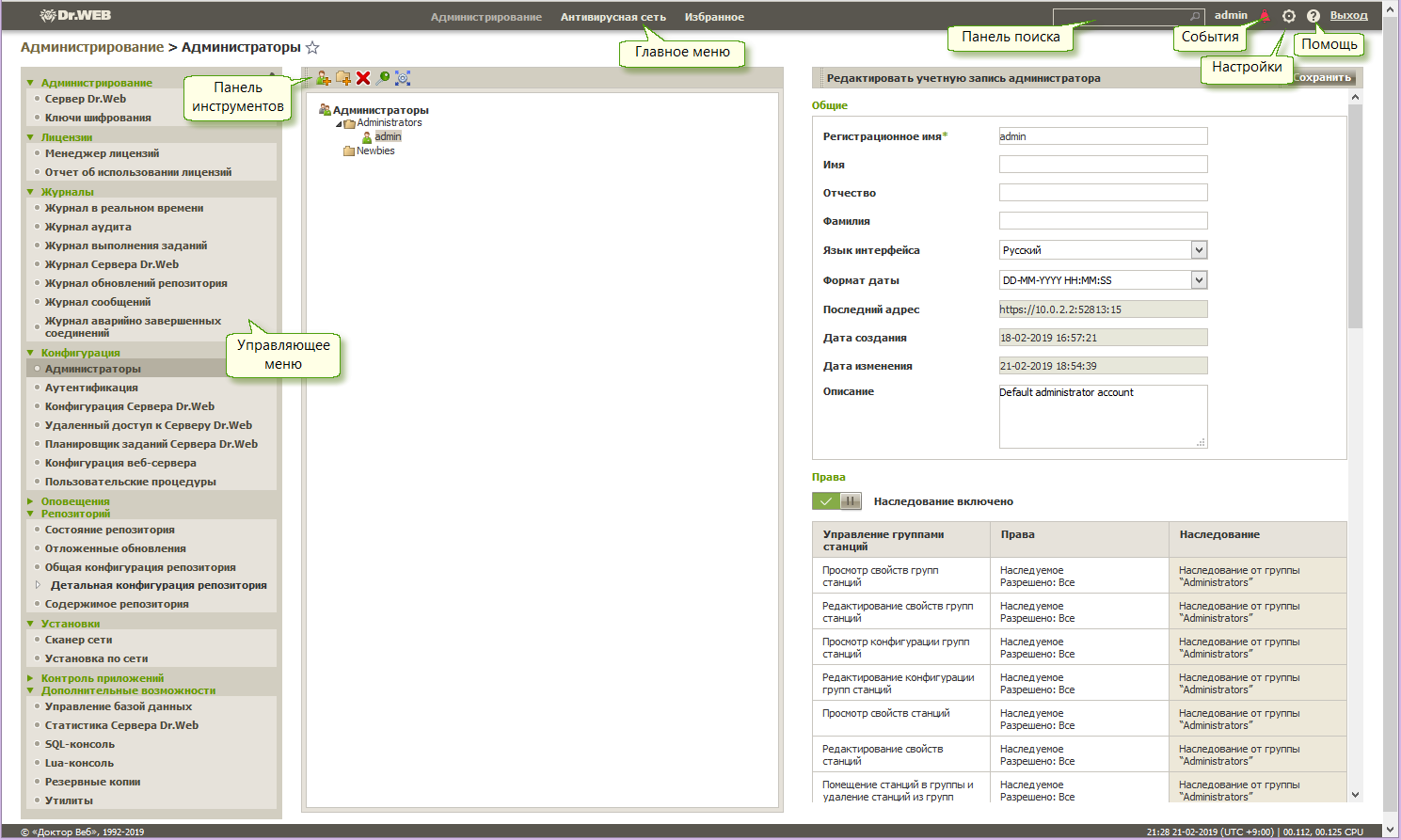
Task: Click the Фамилия input field
Action: pyautogui.click(x=1103, y=221)
